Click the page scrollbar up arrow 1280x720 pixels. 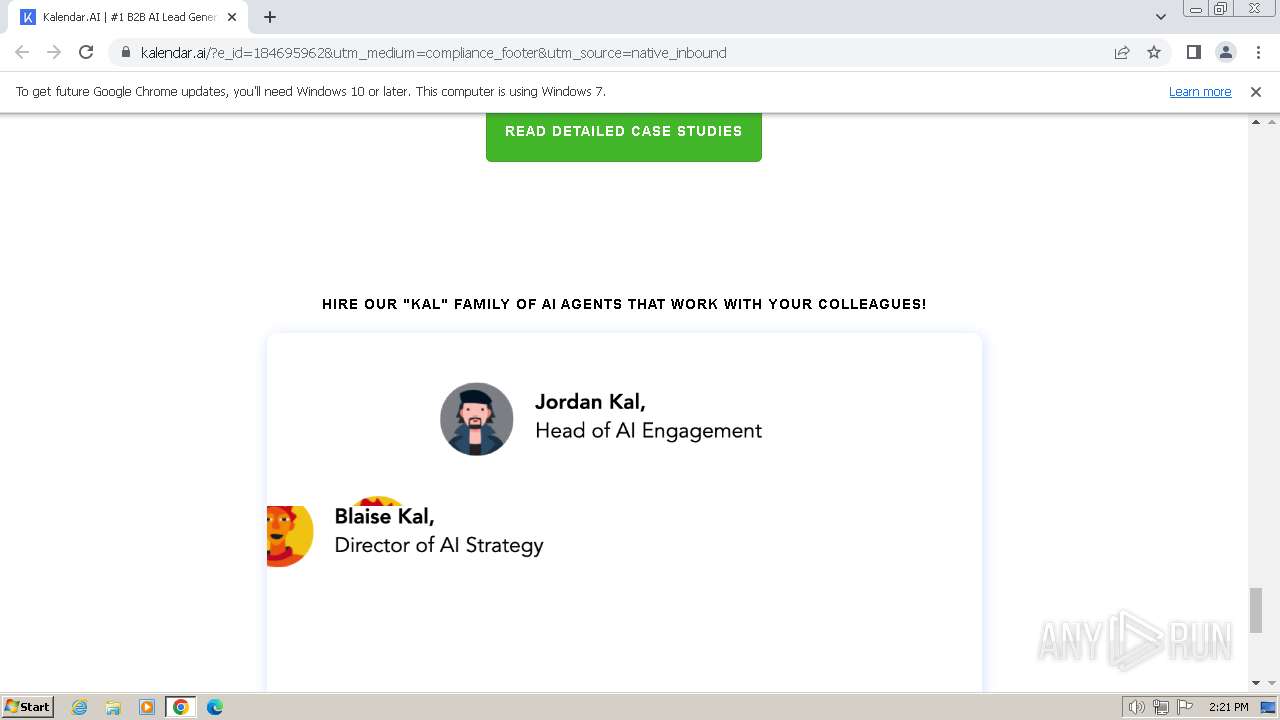click(1257, 122)
